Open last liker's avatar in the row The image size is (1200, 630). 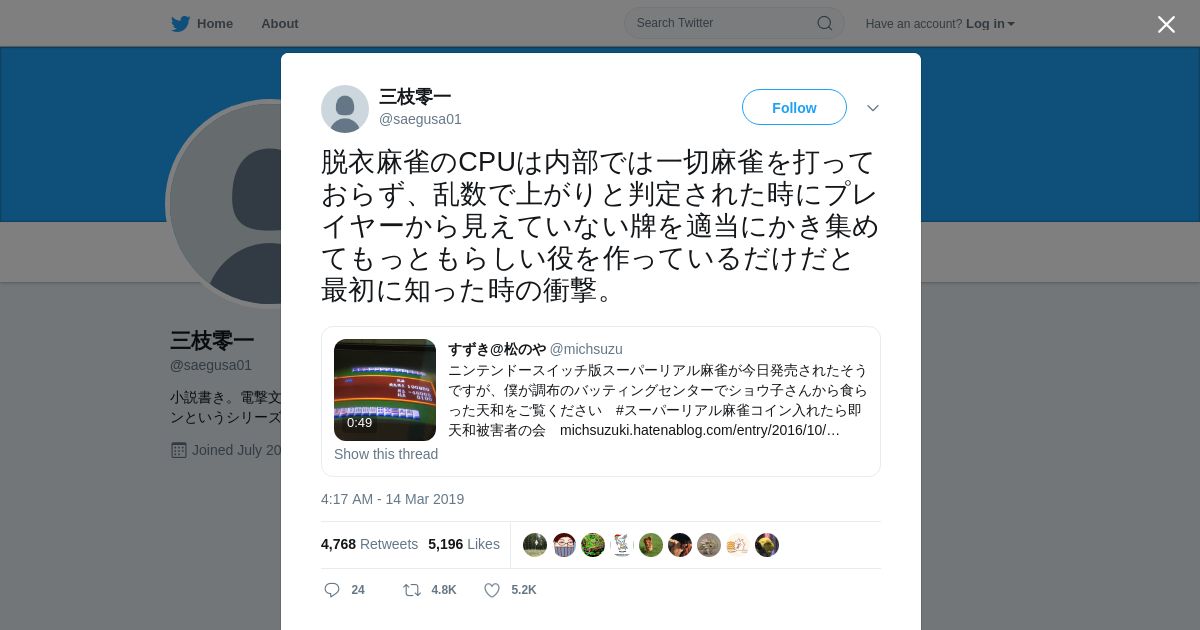(x=767, y=545)
